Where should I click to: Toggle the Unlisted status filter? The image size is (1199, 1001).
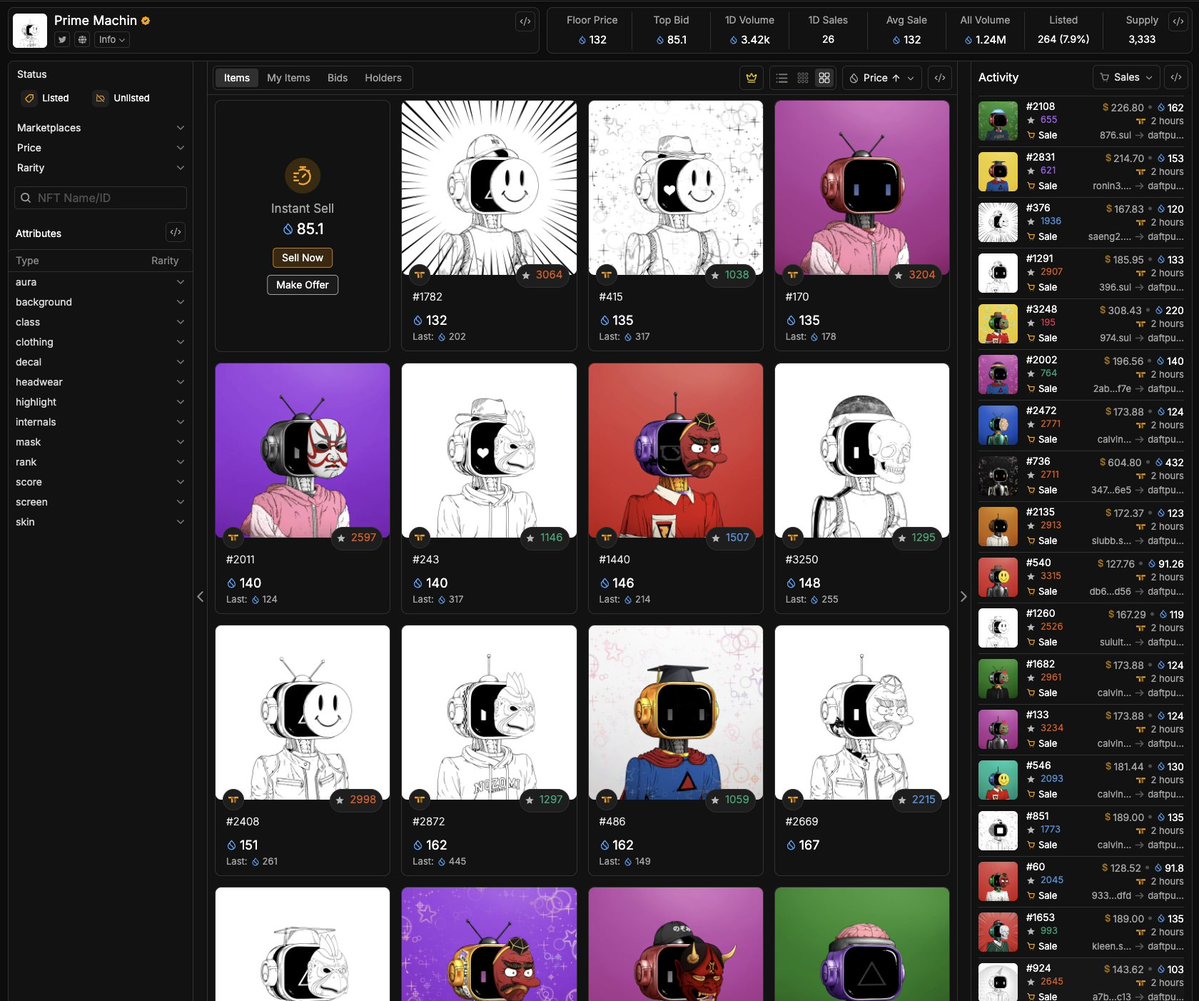point(121,98)
